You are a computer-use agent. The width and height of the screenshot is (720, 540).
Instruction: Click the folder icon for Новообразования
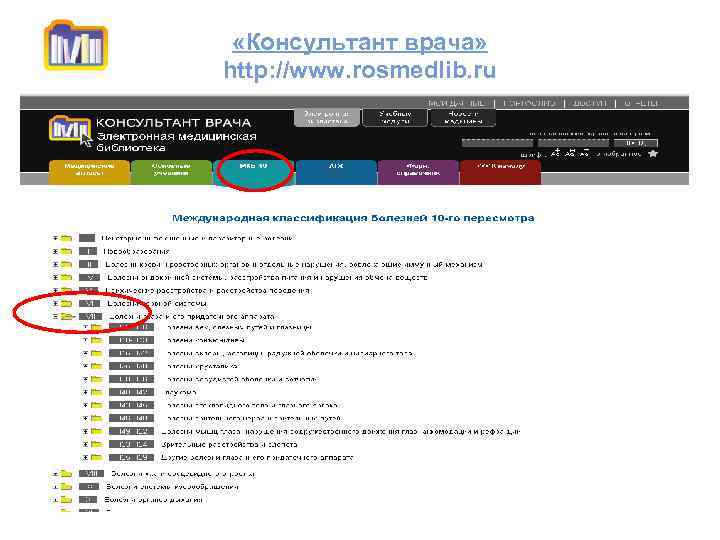[x=67, y=251]
